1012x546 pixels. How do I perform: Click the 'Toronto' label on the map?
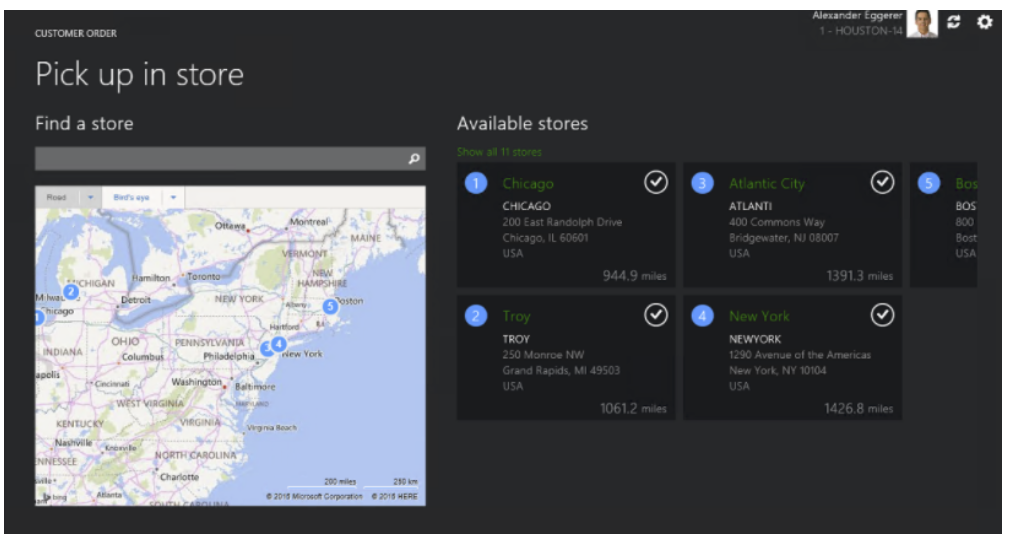point(203,276)
